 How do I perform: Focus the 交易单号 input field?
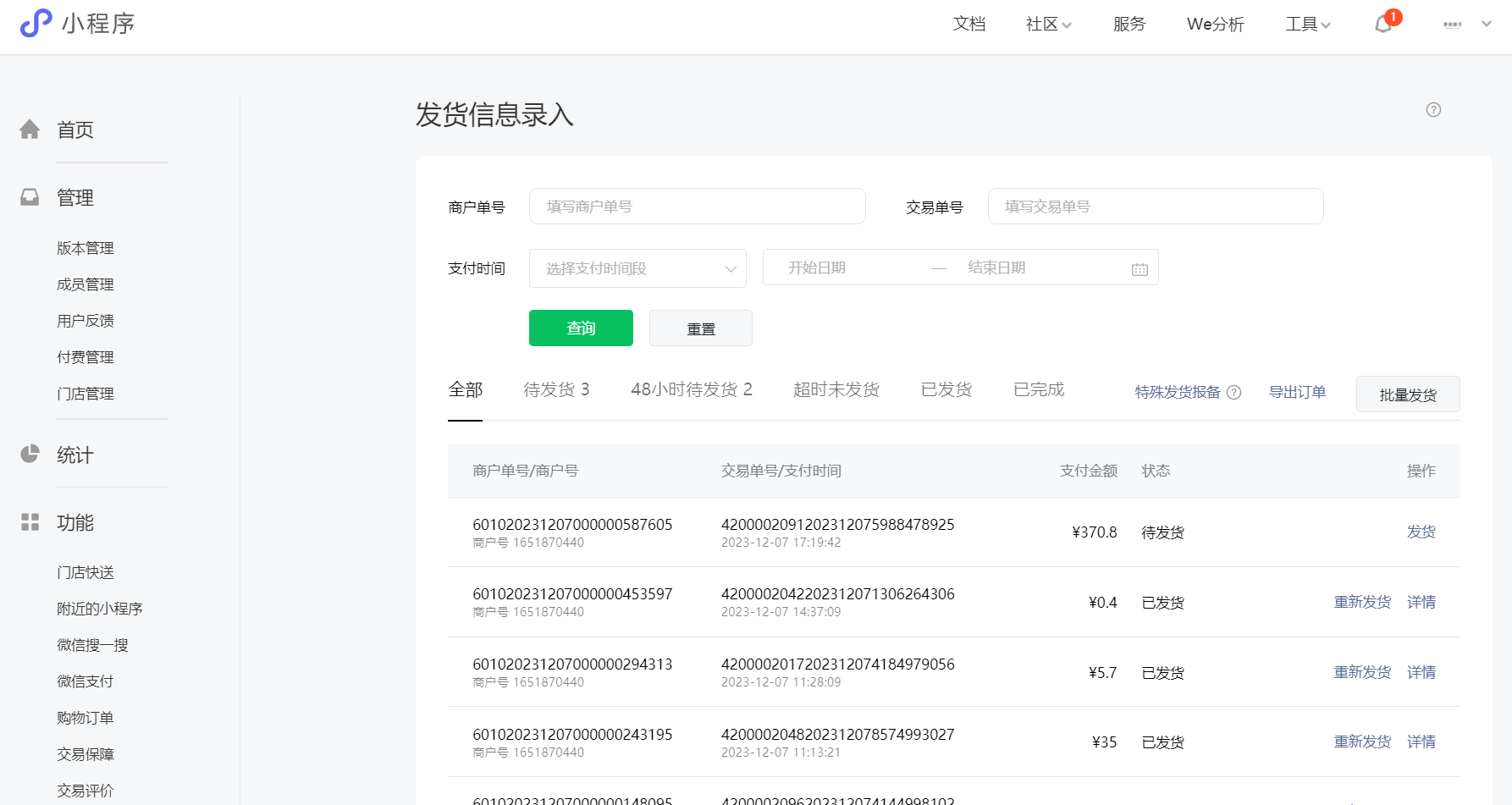(x=1156, y=207)
